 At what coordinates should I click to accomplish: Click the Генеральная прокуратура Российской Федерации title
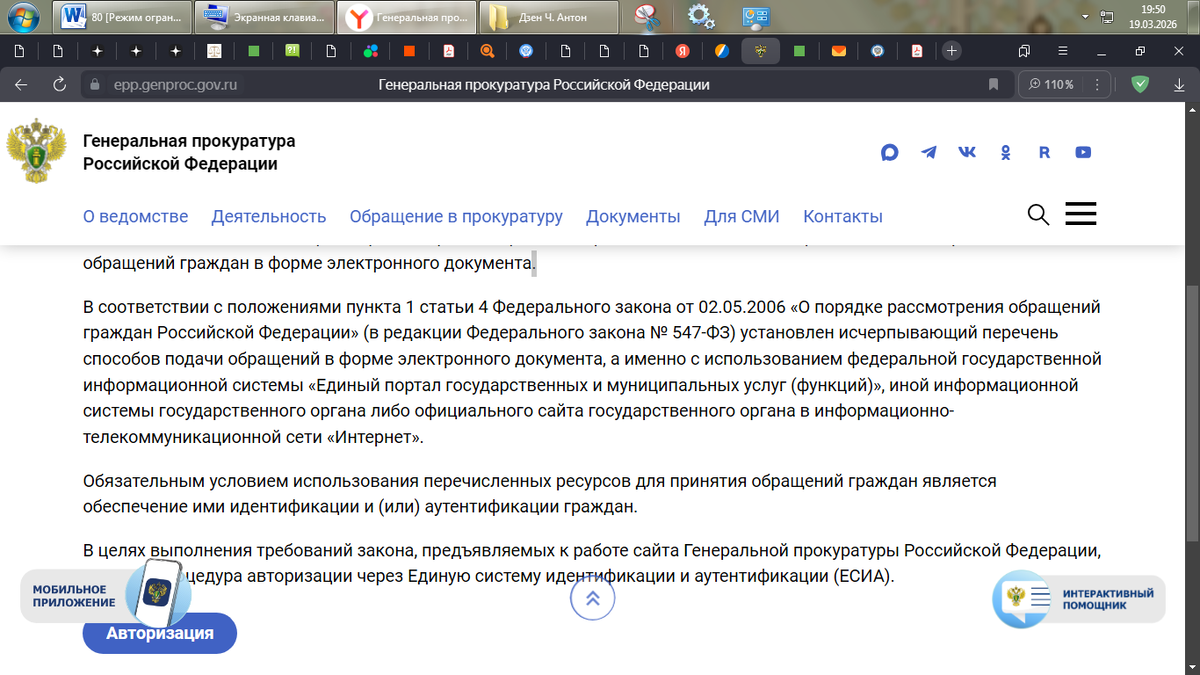[x=189, y=153]
